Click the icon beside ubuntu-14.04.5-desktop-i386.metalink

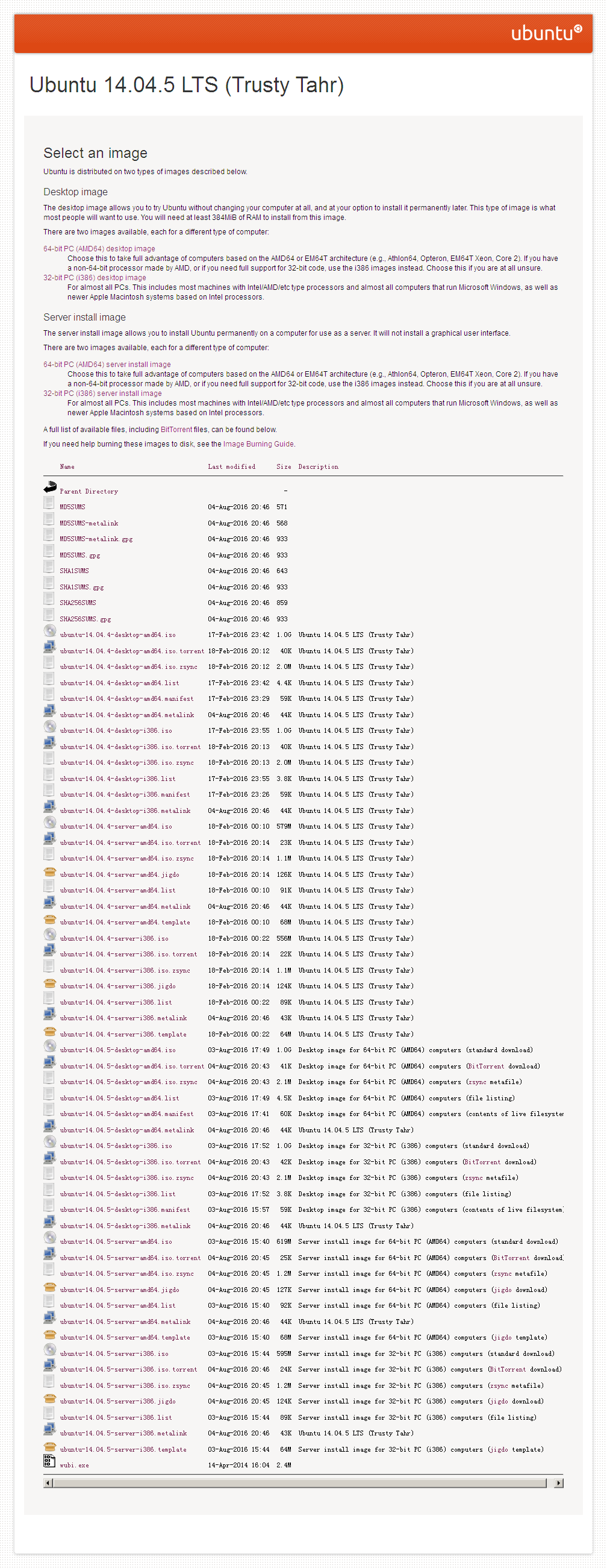50,1222
